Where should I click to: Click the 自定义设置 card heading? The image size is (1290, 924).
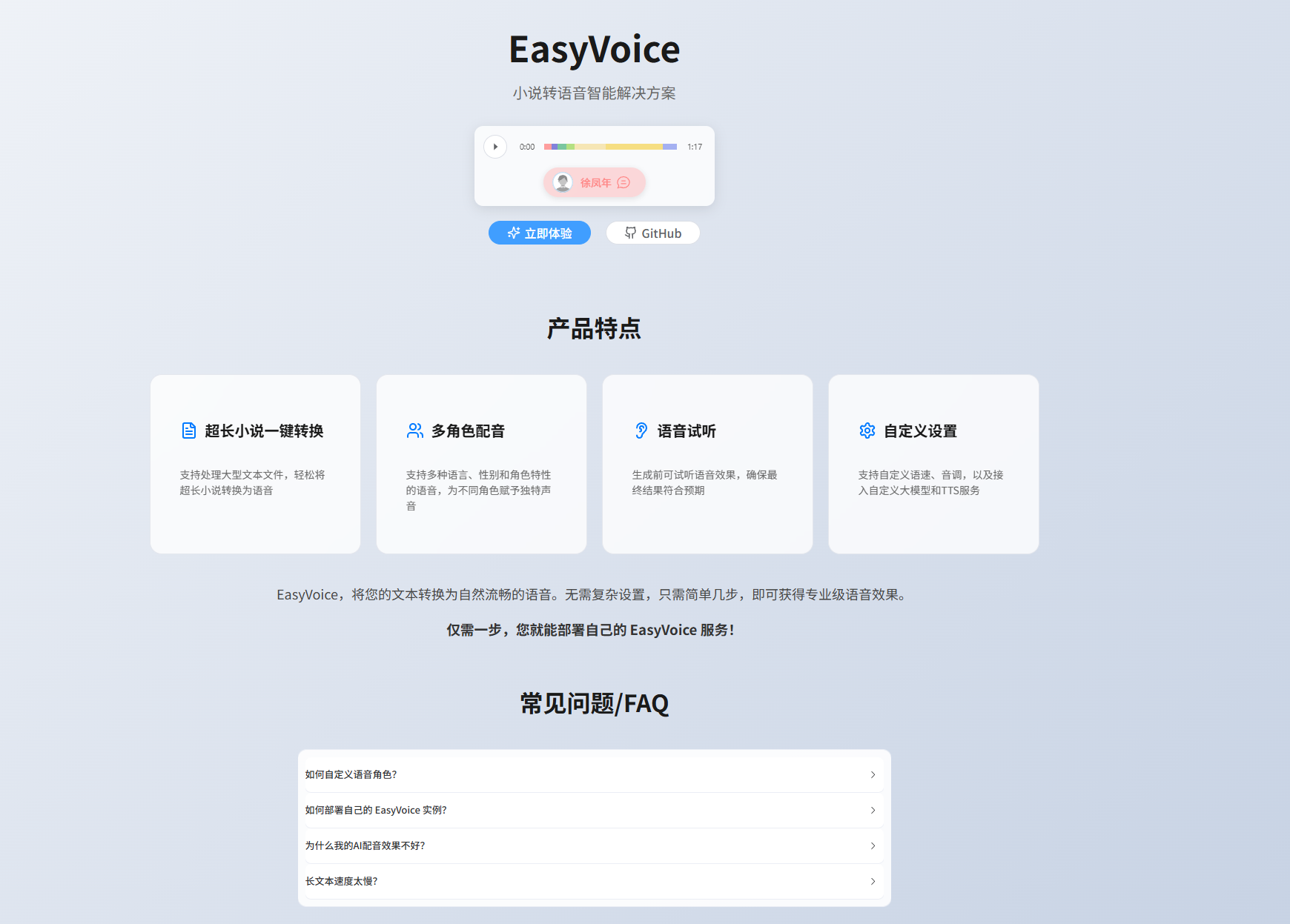pyautogui.click(x=920, y=431)
